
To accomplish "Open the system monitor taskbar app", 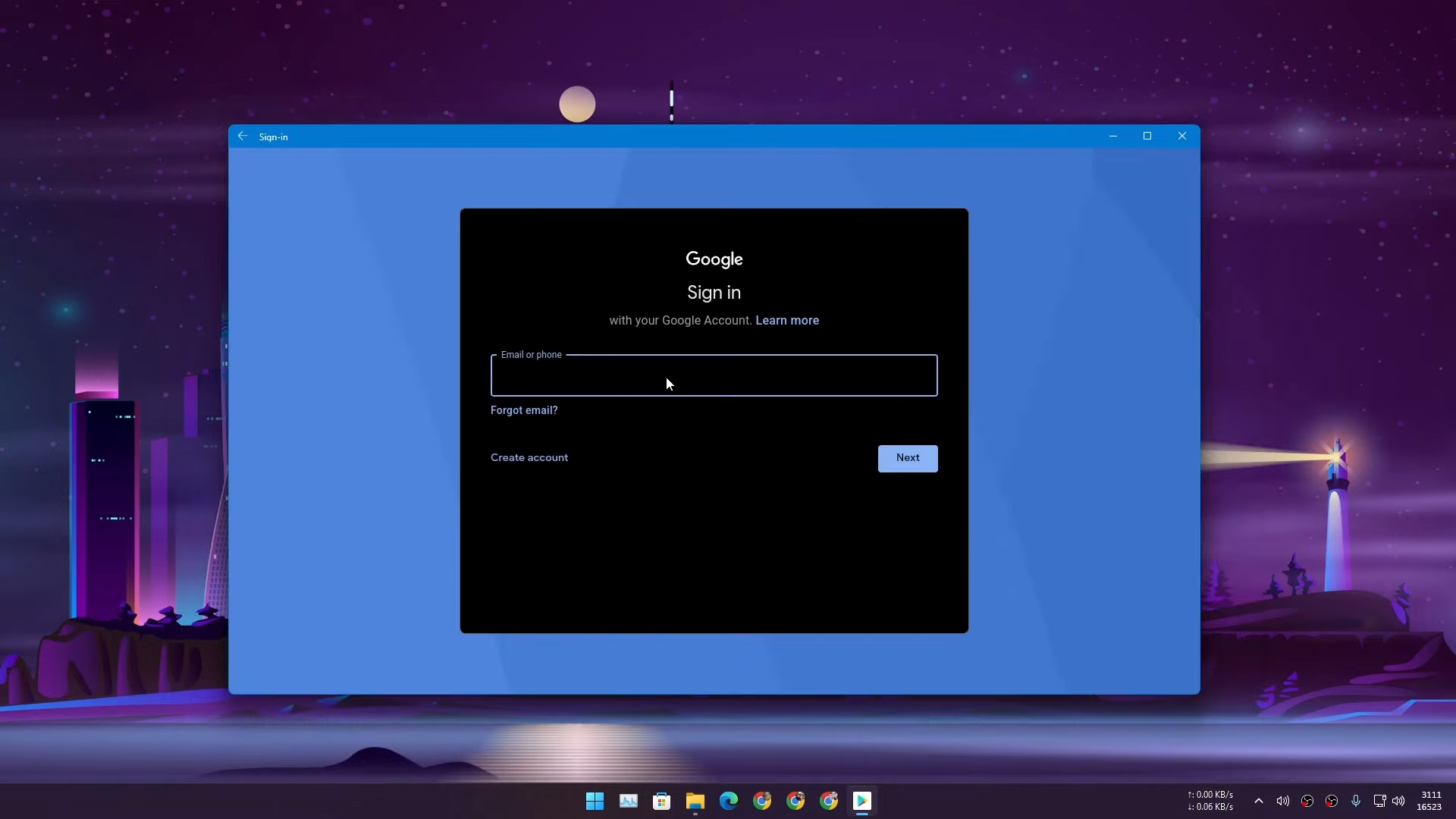I will [x=629, y=801].
